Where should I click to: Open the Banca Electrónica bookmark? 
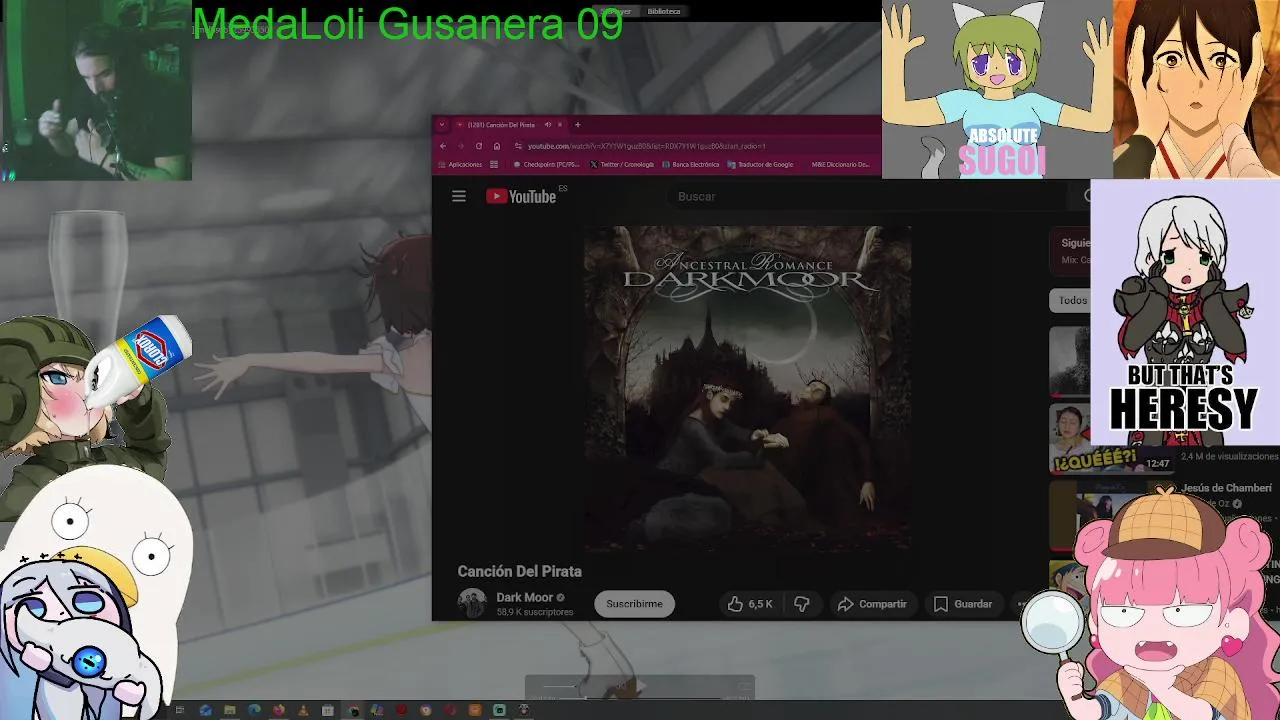tap(691, 165)
